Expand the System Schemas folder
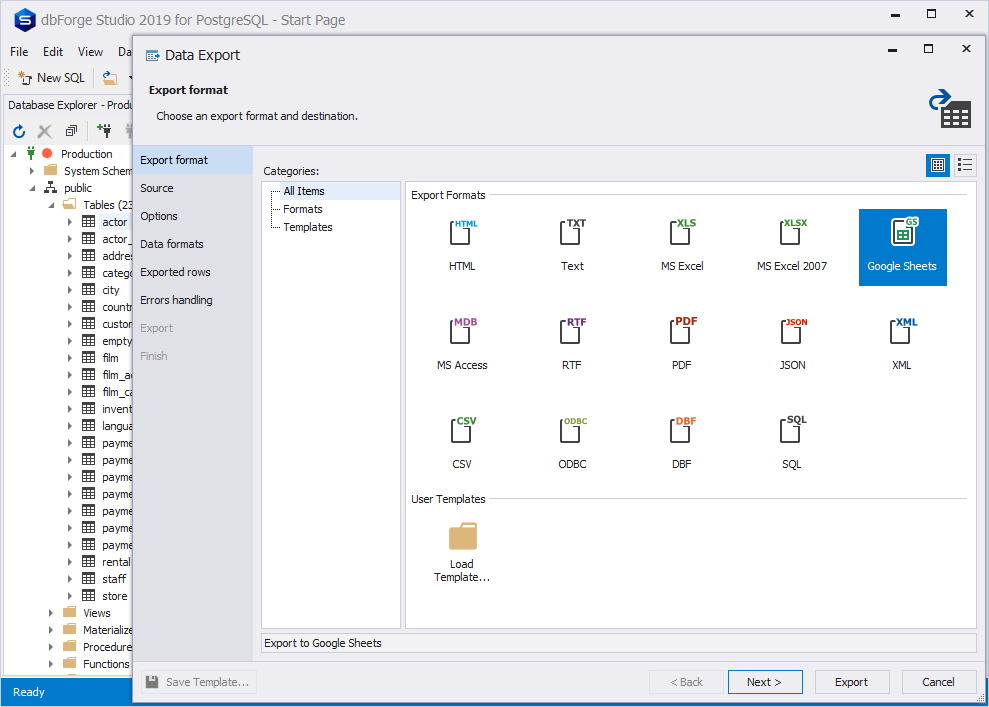Viewport: 989px width, 707px height. tap(32, 171)
